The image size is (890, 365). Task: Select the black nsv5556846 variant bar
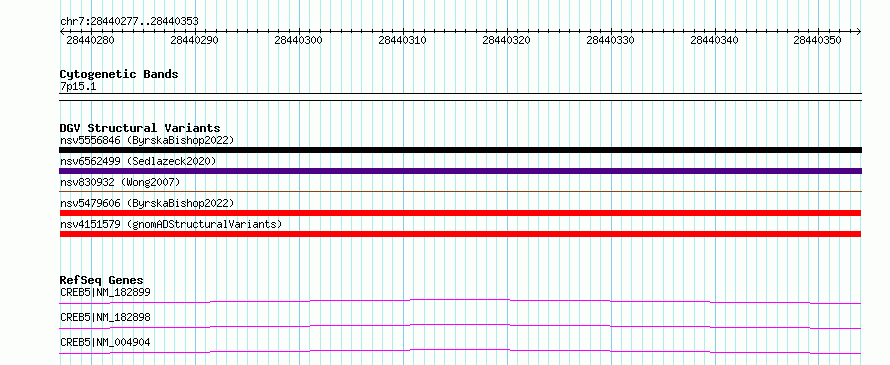[460, 150]
